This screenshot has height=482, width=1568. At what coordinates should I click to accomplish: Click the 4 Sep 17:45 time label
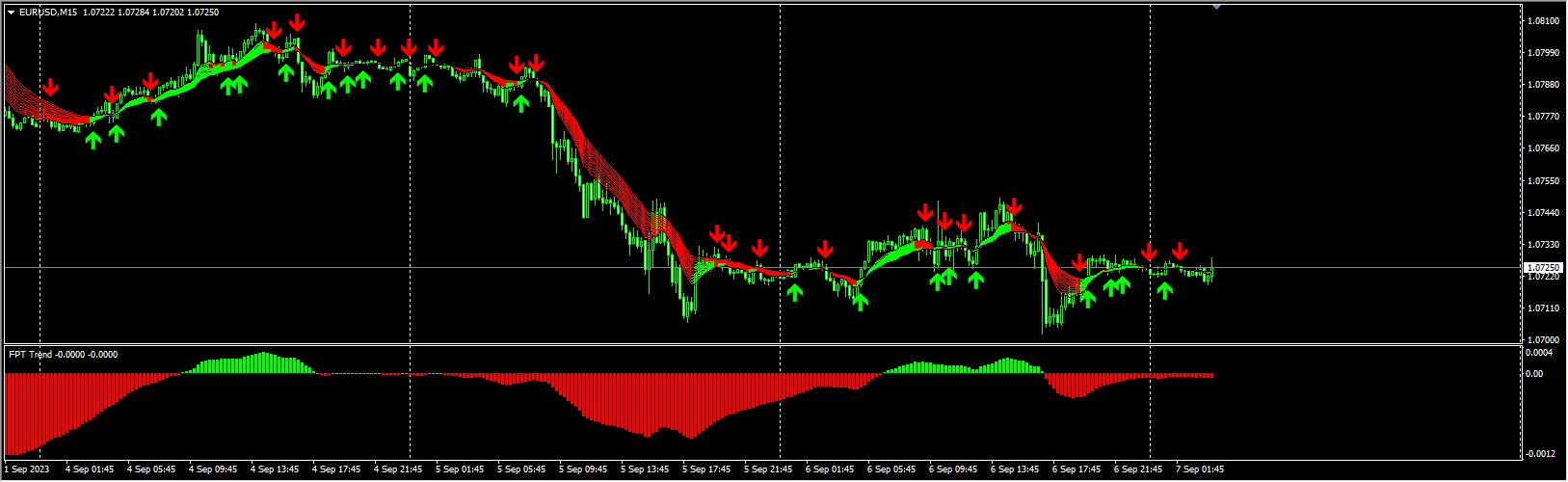point(337,470)
